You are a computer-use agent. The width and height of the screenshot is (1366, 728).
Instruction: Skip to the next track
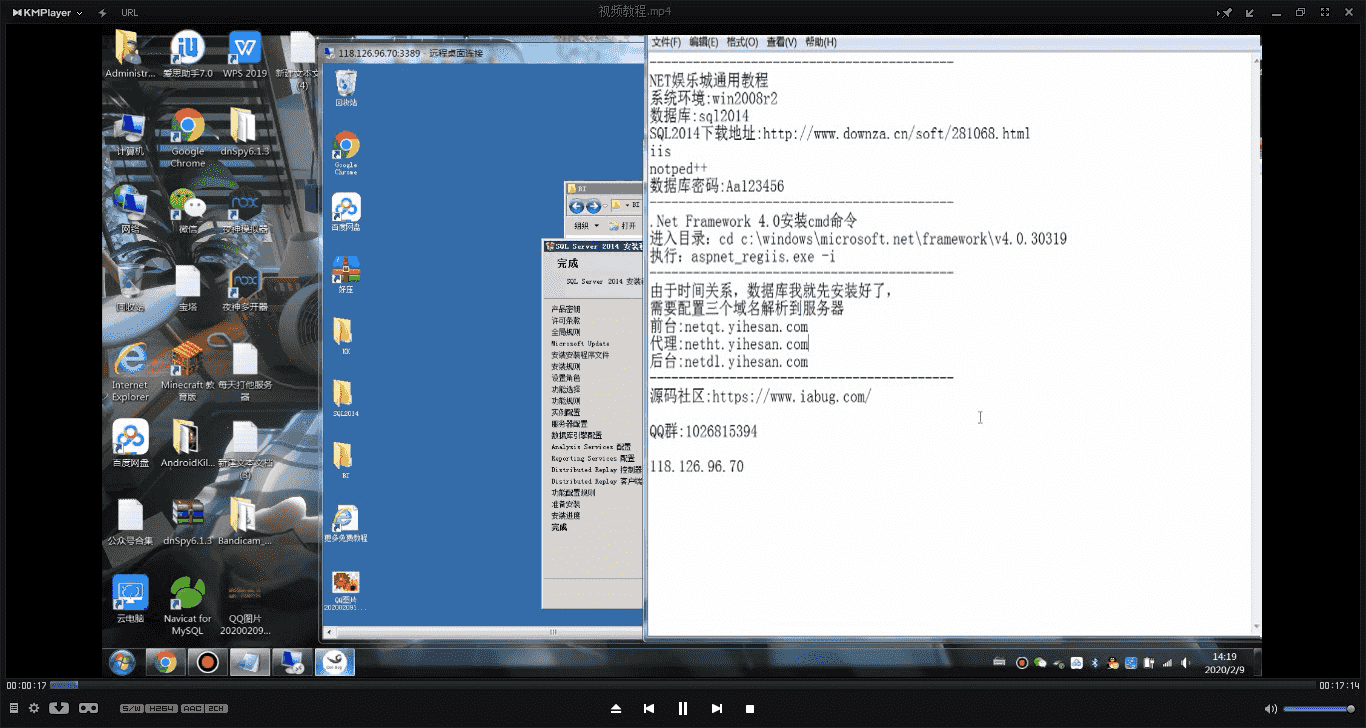716,708
